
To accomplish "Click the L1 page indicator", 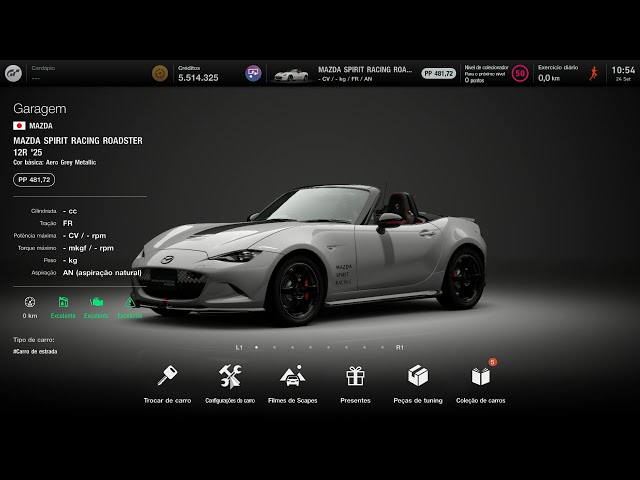I will point(239,347).
